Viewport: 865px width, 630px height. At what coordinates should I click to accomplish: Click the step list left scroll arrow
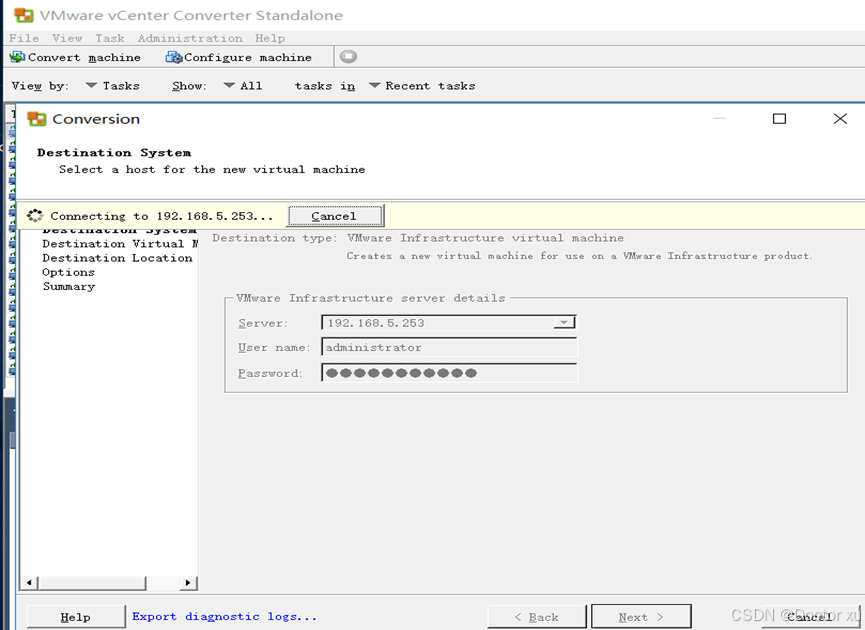[29, 583]
